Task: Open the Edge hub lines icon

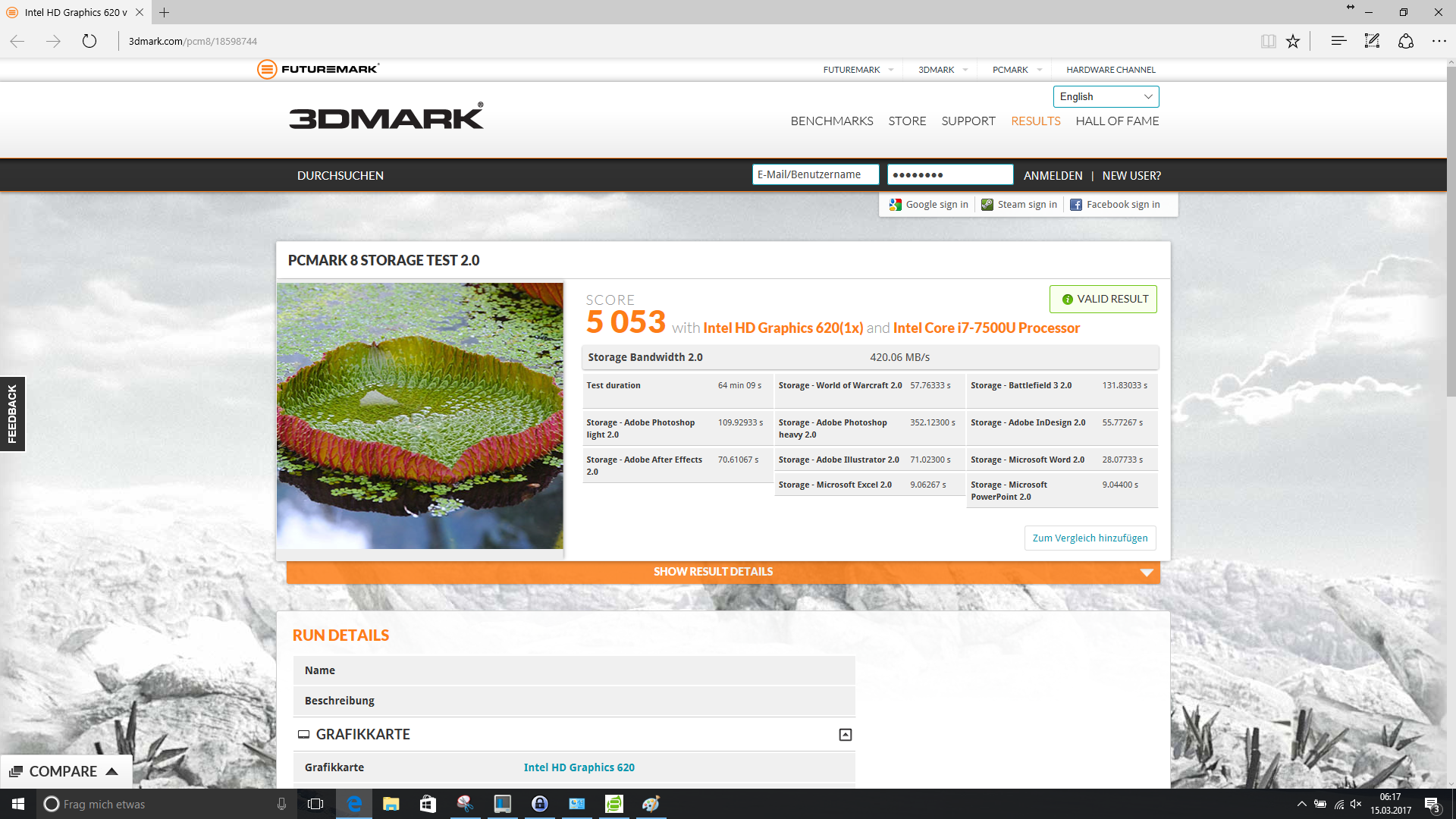Action: coord(1338,41)
